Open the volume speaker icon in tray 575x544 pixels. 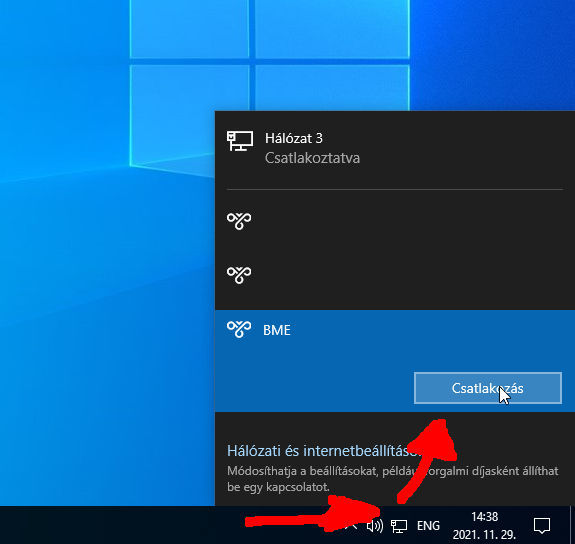tap(375, 526)
